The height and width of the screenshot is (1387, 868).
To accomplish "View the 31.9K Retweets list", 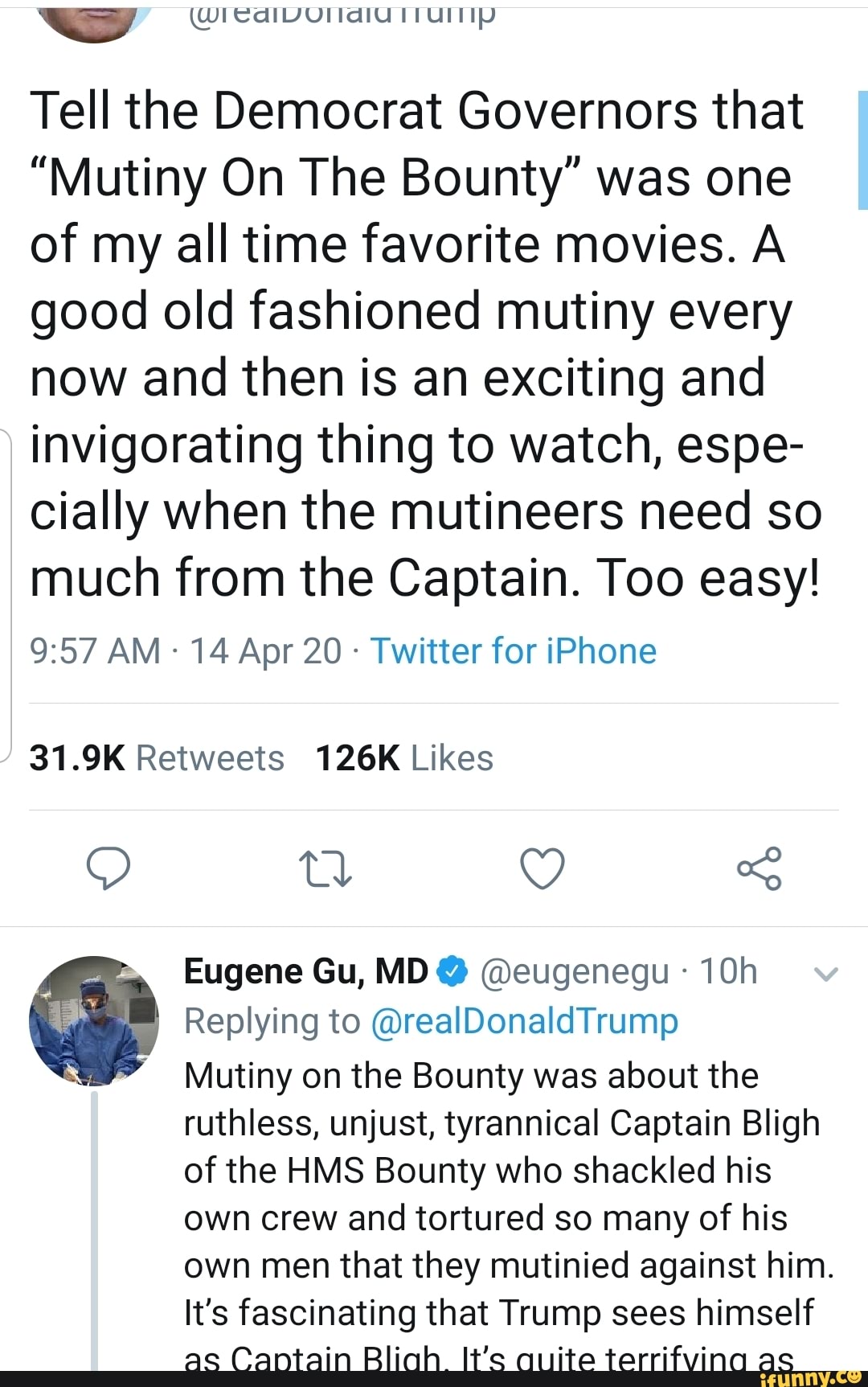I will coord(157,758).
